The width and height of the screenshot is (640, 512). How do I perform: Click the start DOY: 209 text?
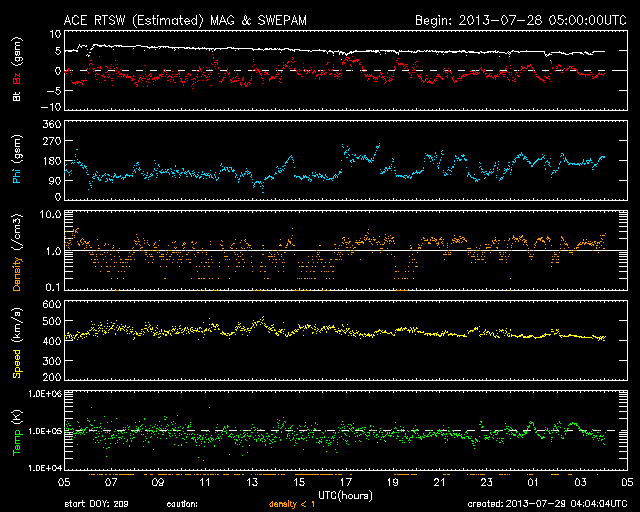click(97, 503)
